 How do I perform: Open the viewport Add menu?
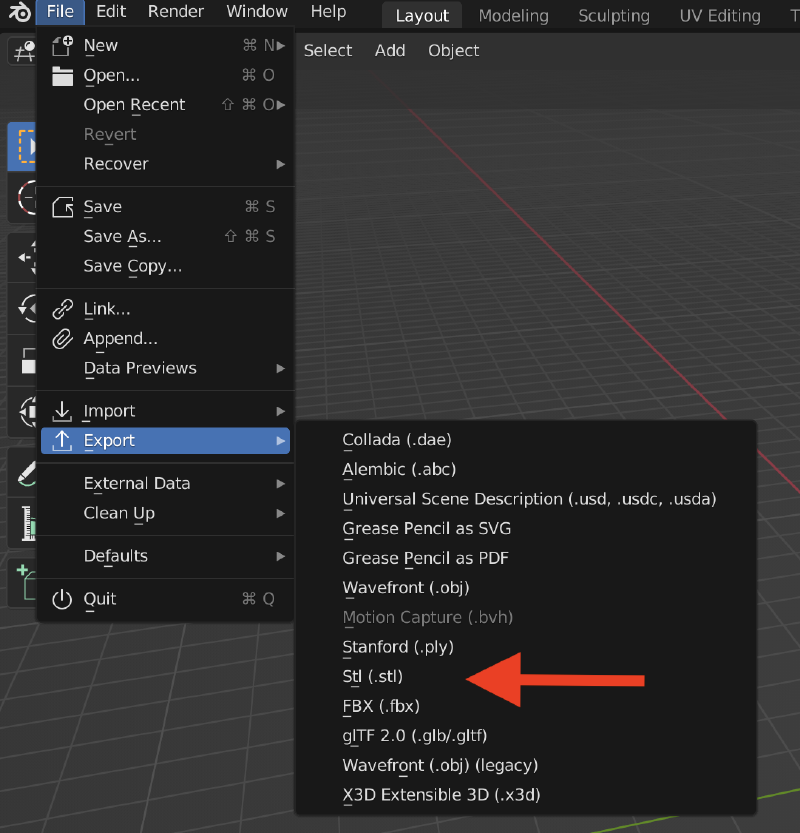[390, 50]
